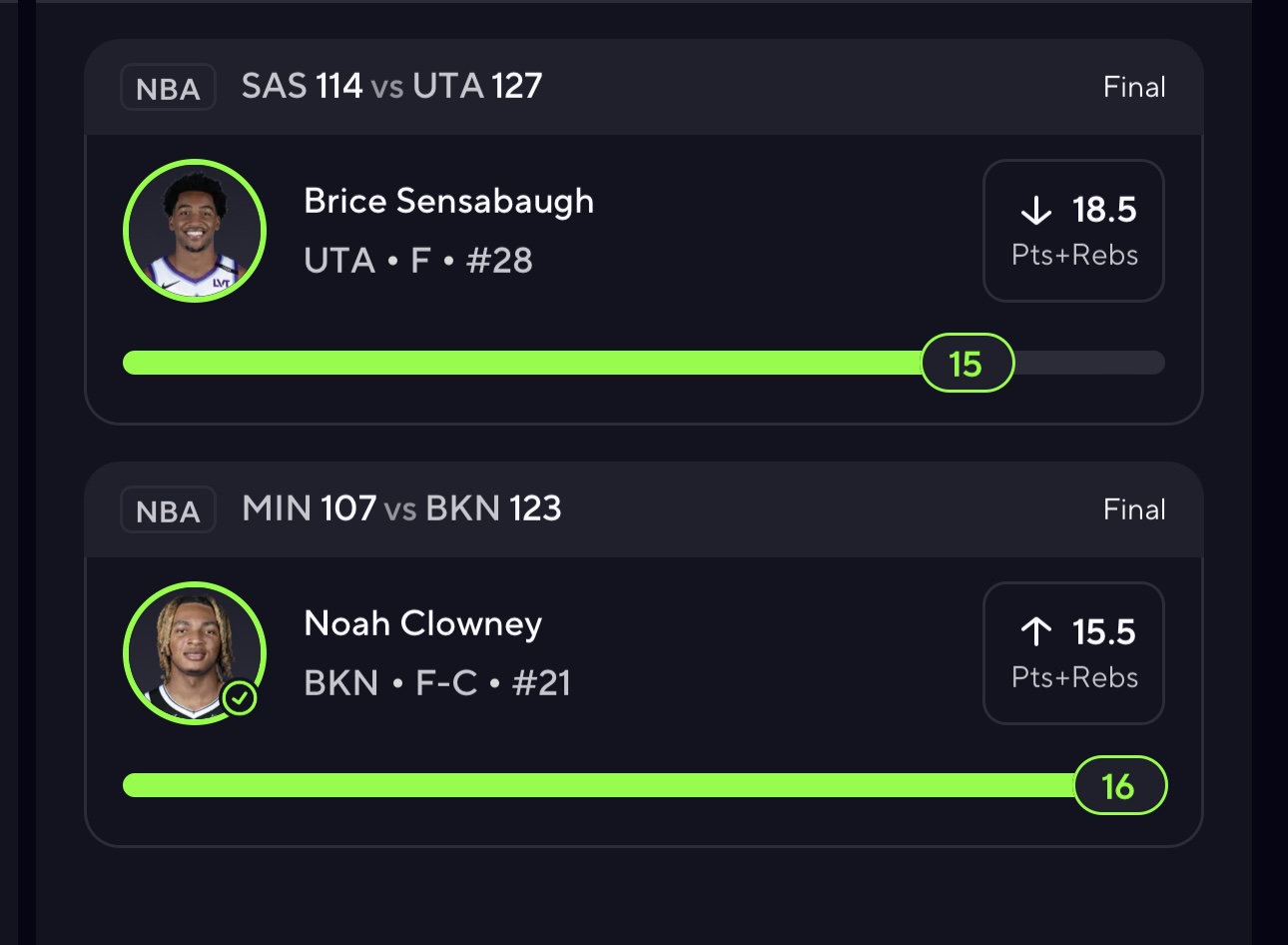Click the 15 marker on Sensabaugh's progress bar

tap(966, 363)
